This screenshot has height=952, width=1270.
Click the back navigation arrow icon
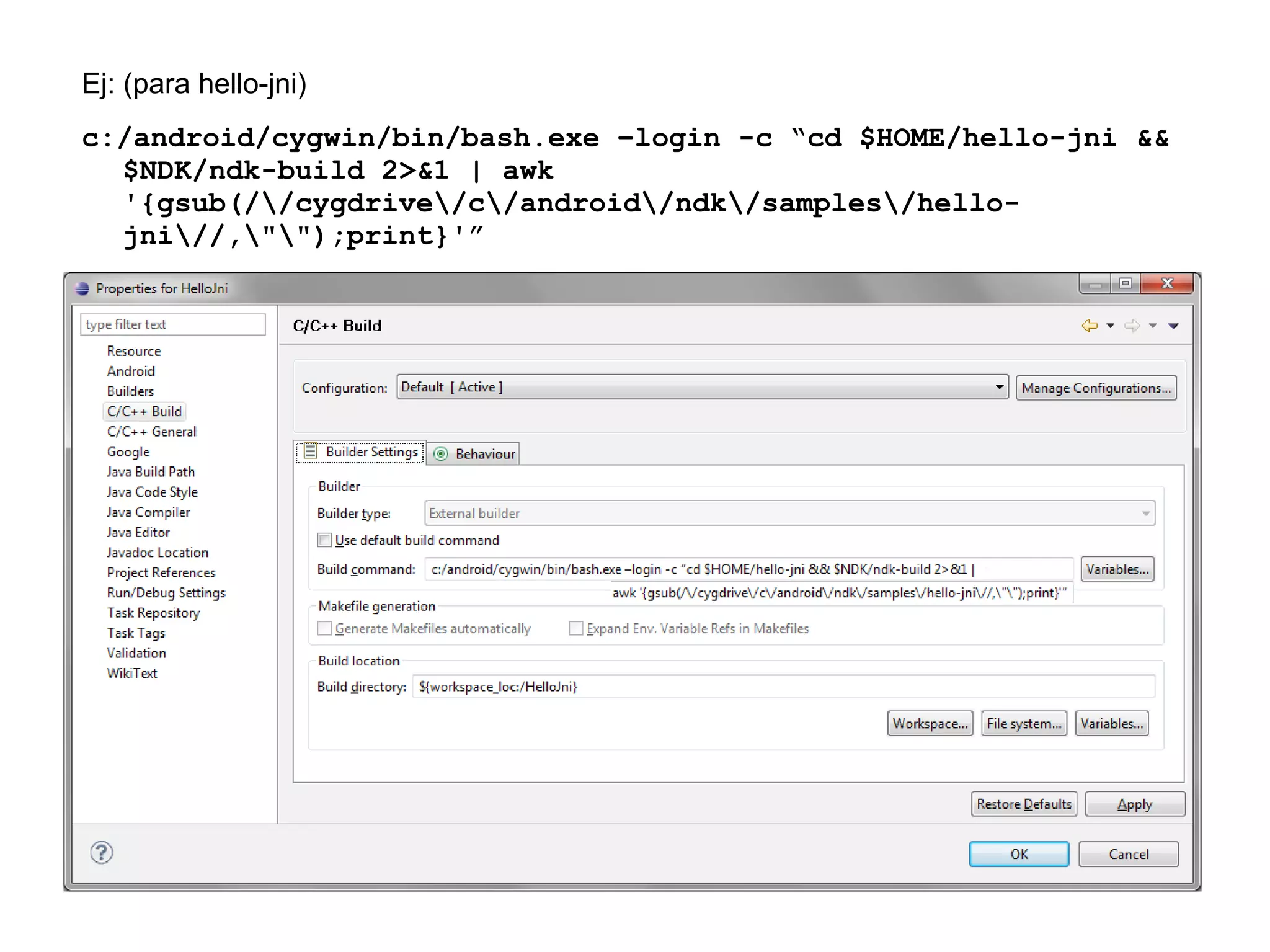click(x=1090, y=326)
